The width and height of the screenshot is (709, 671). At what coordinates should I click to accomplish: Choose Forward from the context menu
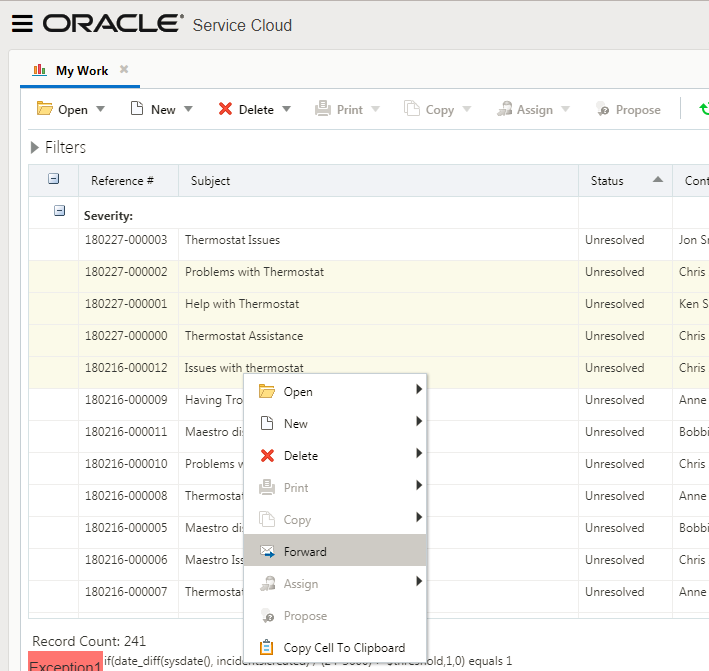[305, 552]
